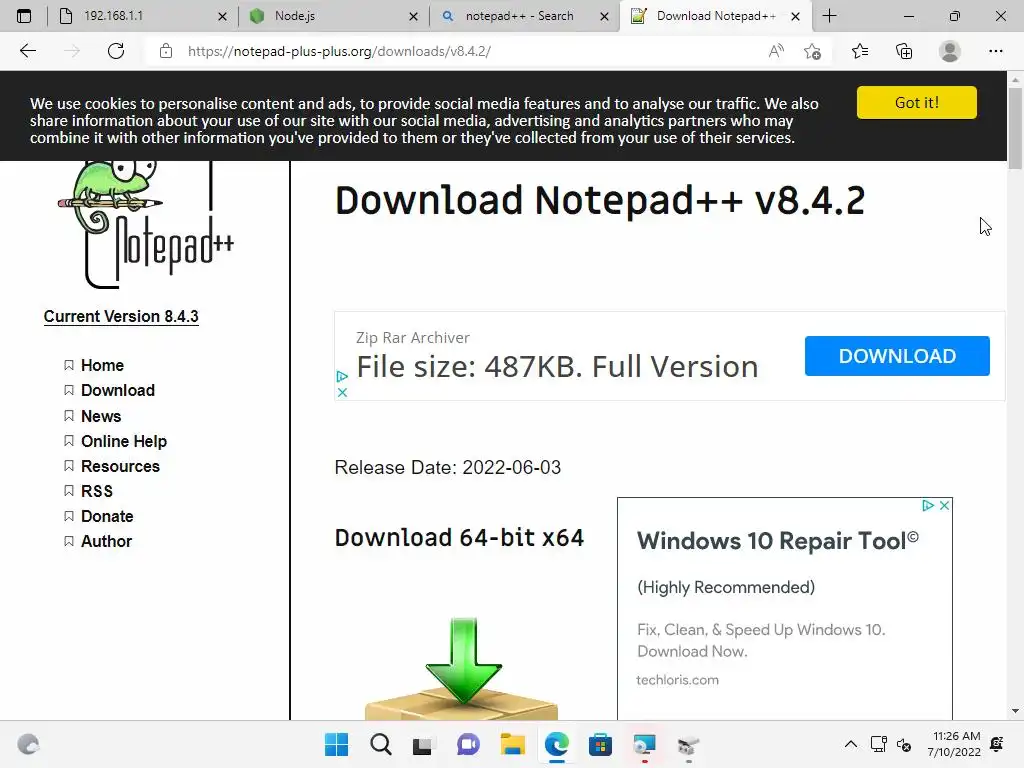Open the notification center icon
Screen dimensions: 1024x768
point(997,744)
